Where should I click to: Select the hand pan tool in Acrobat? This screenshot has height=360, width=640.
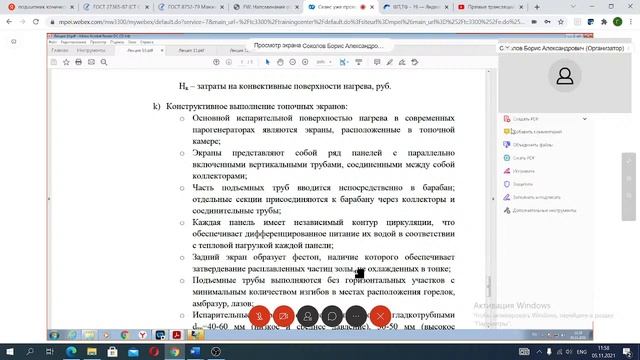(x=280, y=62)
